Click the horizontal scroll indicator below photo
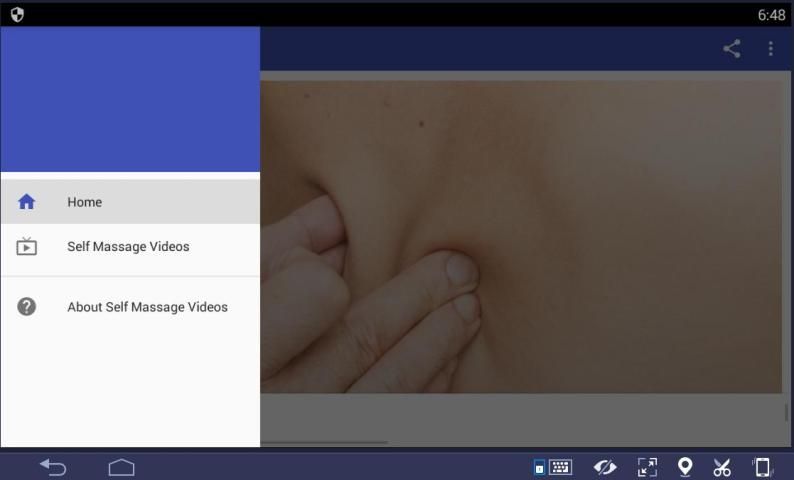This screenshot has width=794, height=480. [x=323, y=442]
